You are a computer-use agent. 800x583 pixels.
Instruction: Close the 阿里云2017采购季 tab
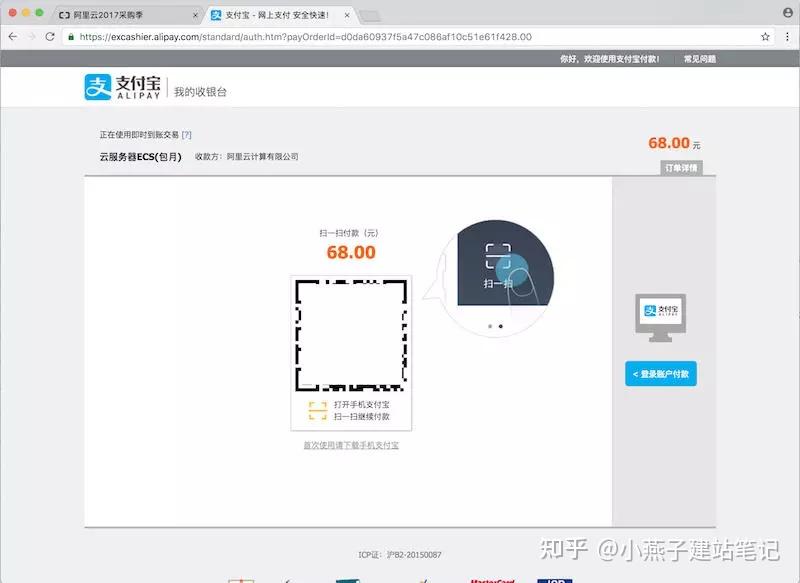[x=195, y=15]
